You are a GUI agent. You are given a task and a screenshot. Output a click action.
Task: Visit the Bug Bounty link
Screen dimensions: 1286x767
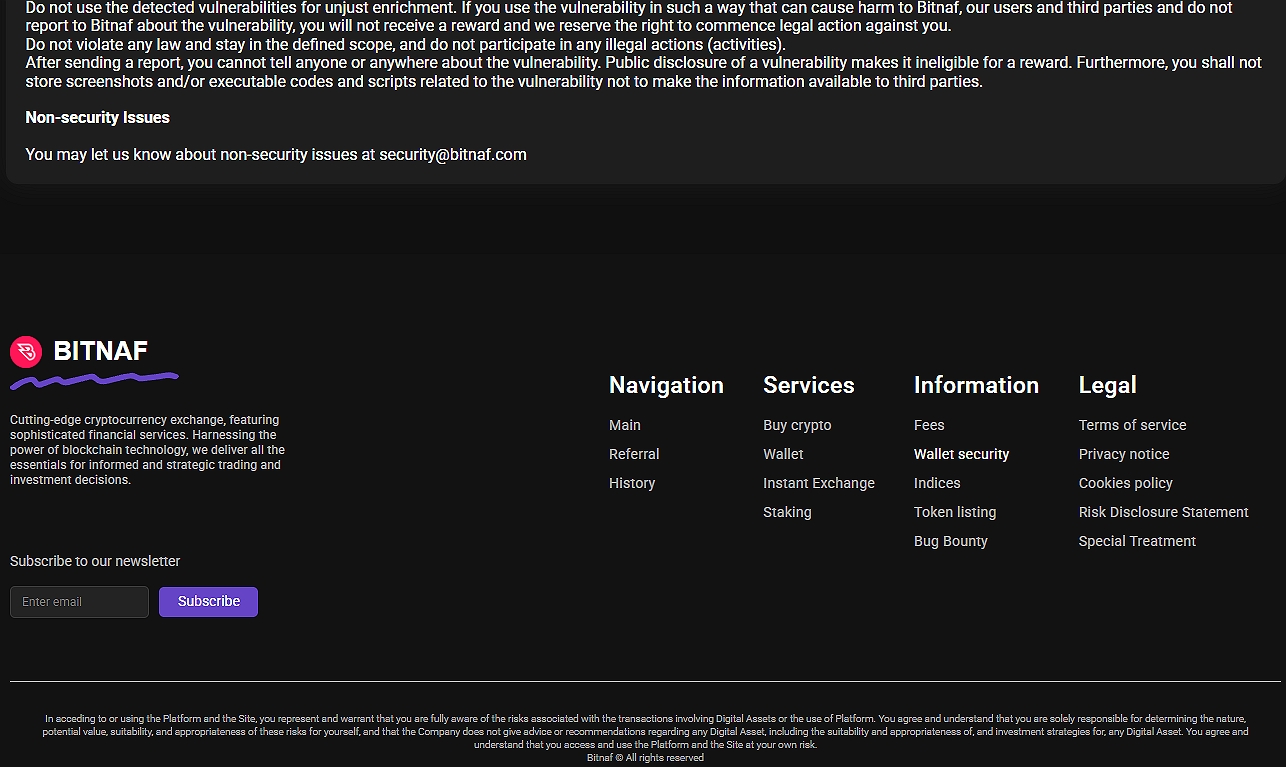tap(950, 541)
